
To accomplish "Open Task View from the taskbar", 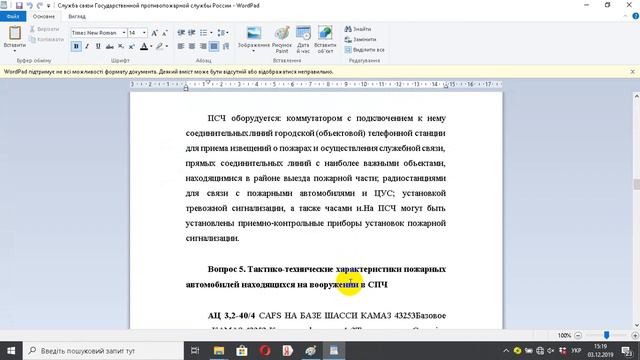I will (195, 351).
